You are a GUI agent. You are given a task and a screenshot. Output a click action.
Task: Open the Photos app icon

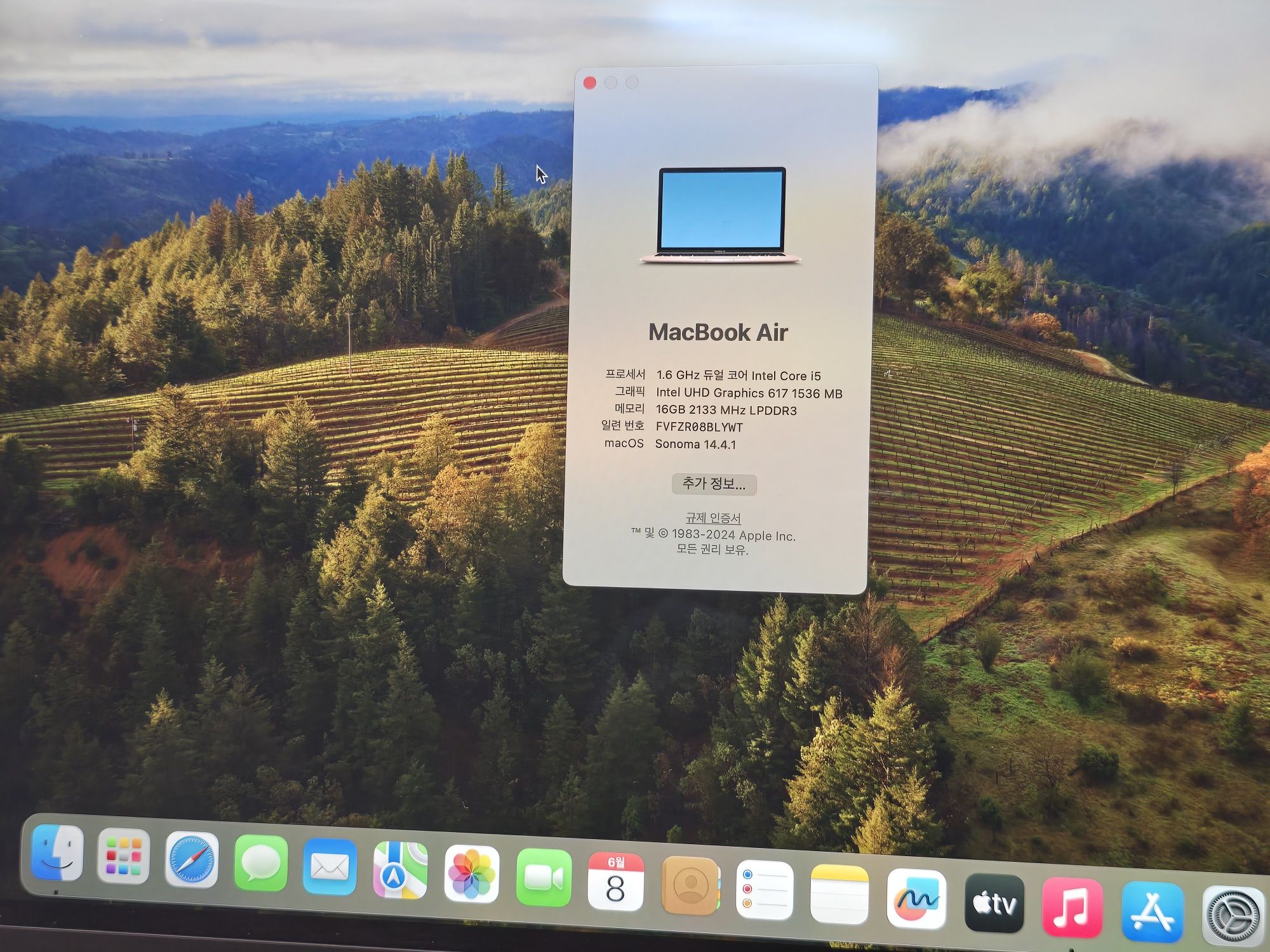click(472, 874)
